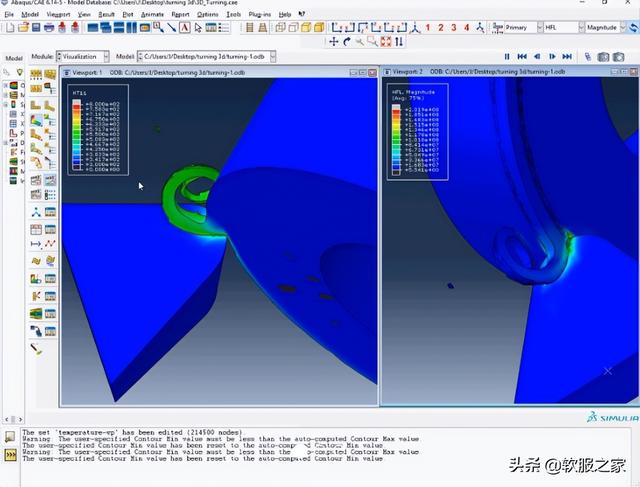Screen dimensions: 640x487
Task: Click the selection arrow cursor icon
Action: pos(198,28)
